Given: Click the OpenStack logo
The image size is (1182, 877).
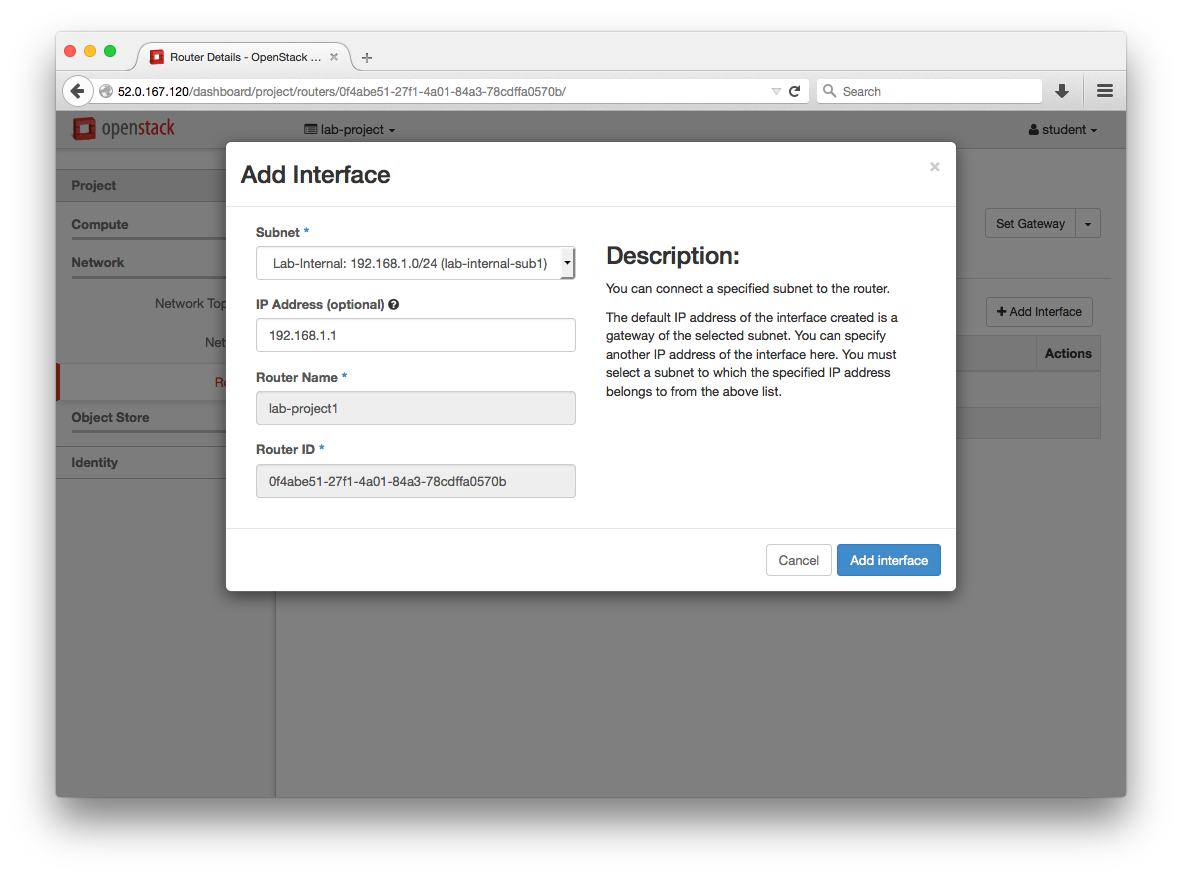Looking at the screenshot, I should click(124, 129).
